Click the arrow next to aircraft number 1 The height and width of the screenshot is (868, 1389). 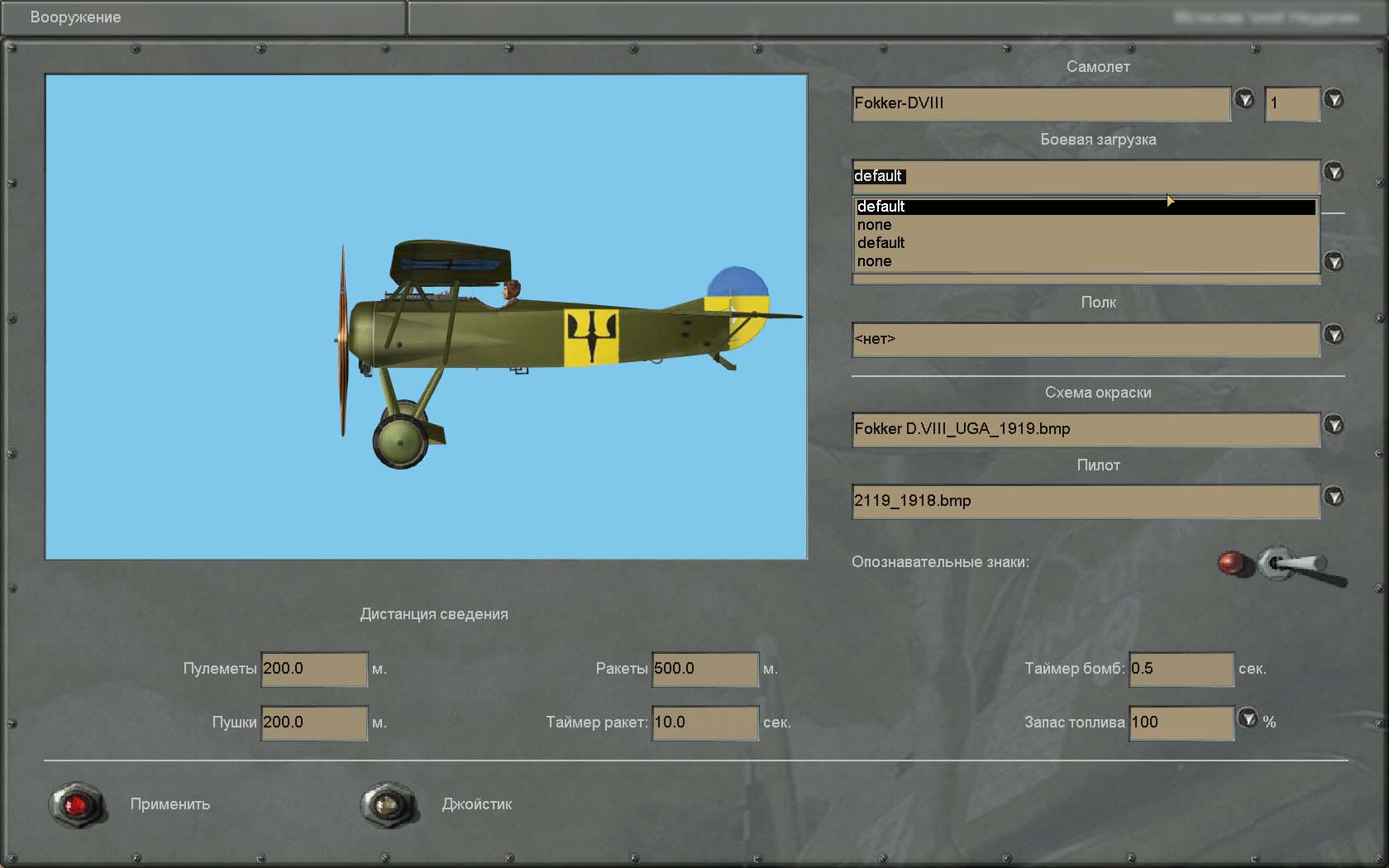(x=1334, y=99)
